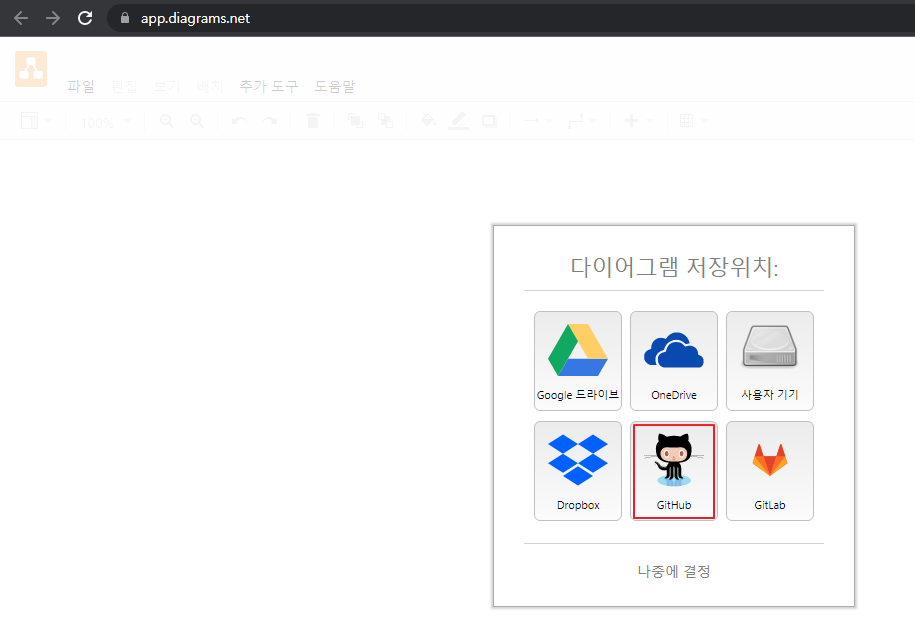Go back in browser history
915x632 pixels.
point(21,18)
